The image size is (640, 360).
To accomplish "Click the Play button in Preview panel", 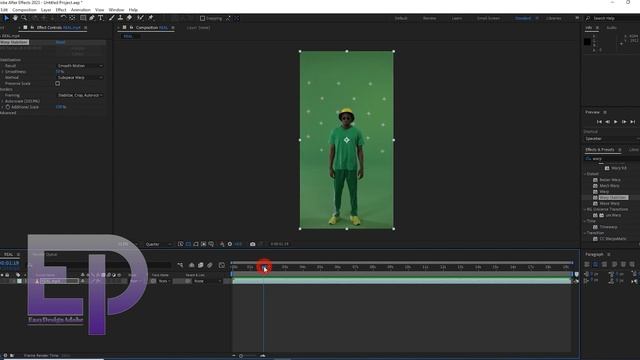I will (x=616, y=122).
